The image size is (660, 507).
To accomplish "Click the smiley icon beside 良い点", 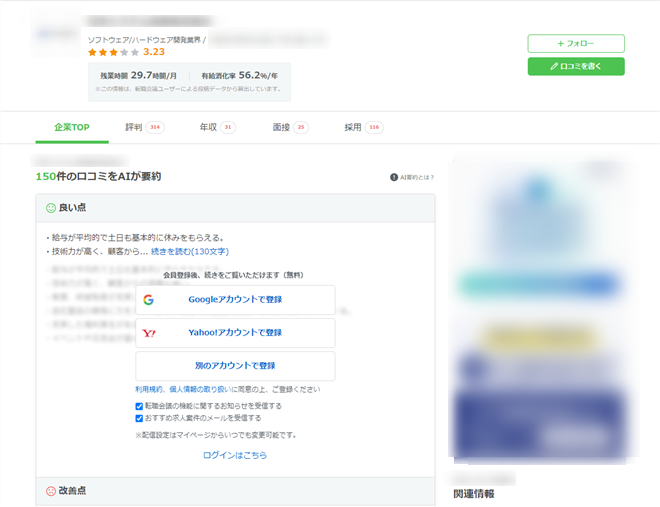I will coord(51,208).
